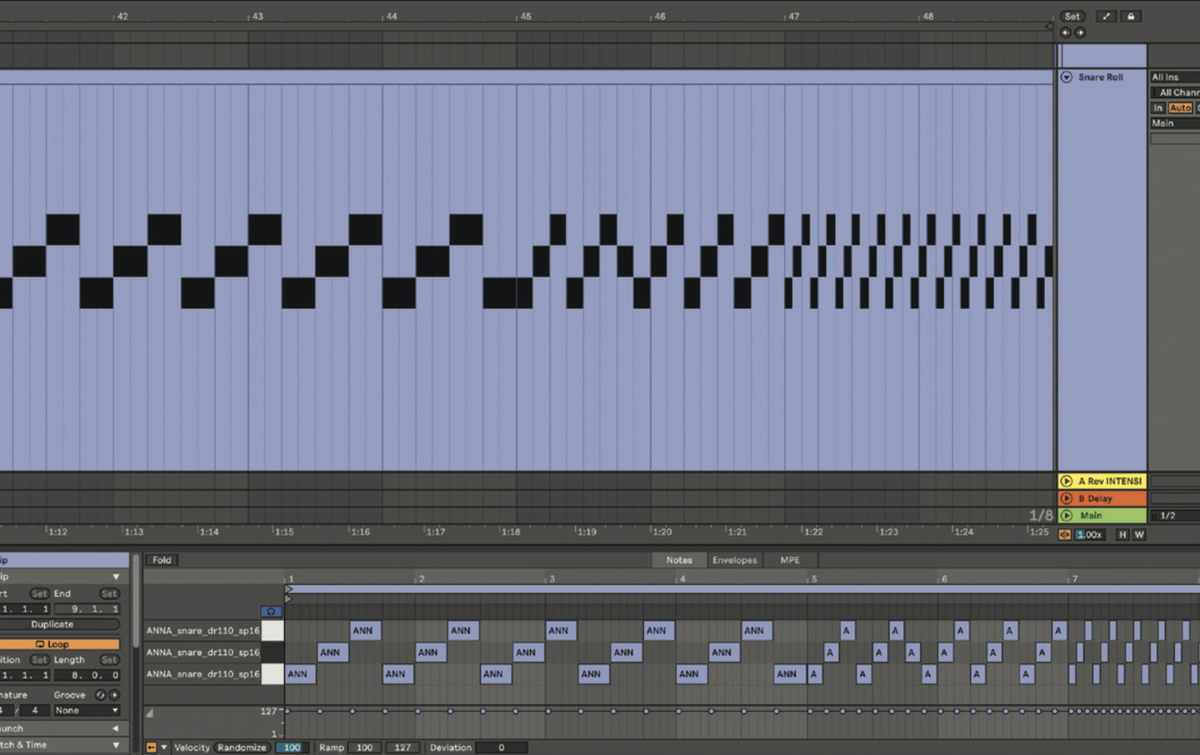1200x755 pixels.
Task: Select the draw mode pencil icon
Action: (x=1107, y=16)
